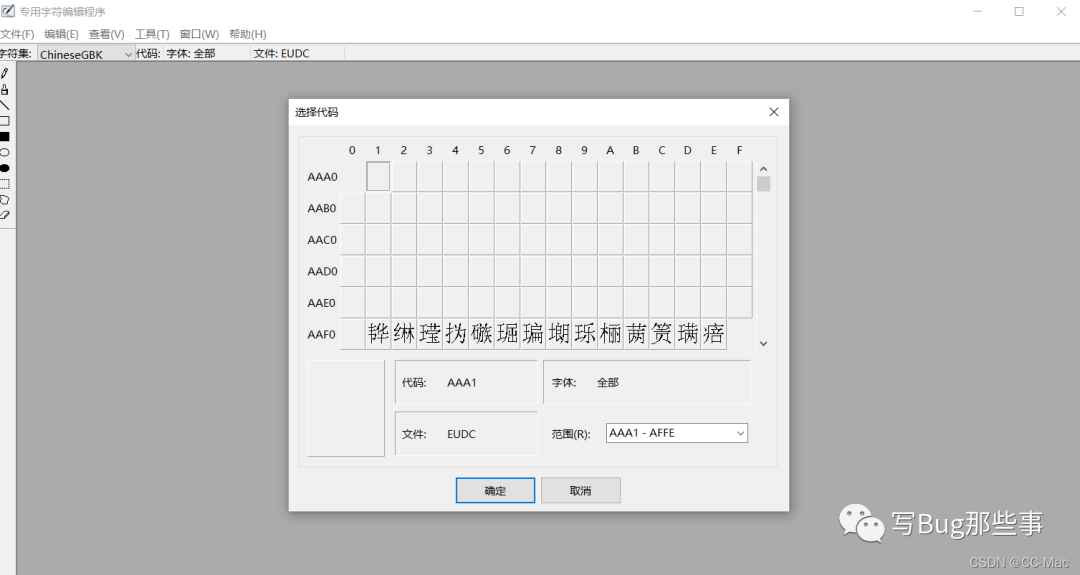Open the 工具(T) menu
The height and width of the screenshot is (575, 1080).
point(152,34)
